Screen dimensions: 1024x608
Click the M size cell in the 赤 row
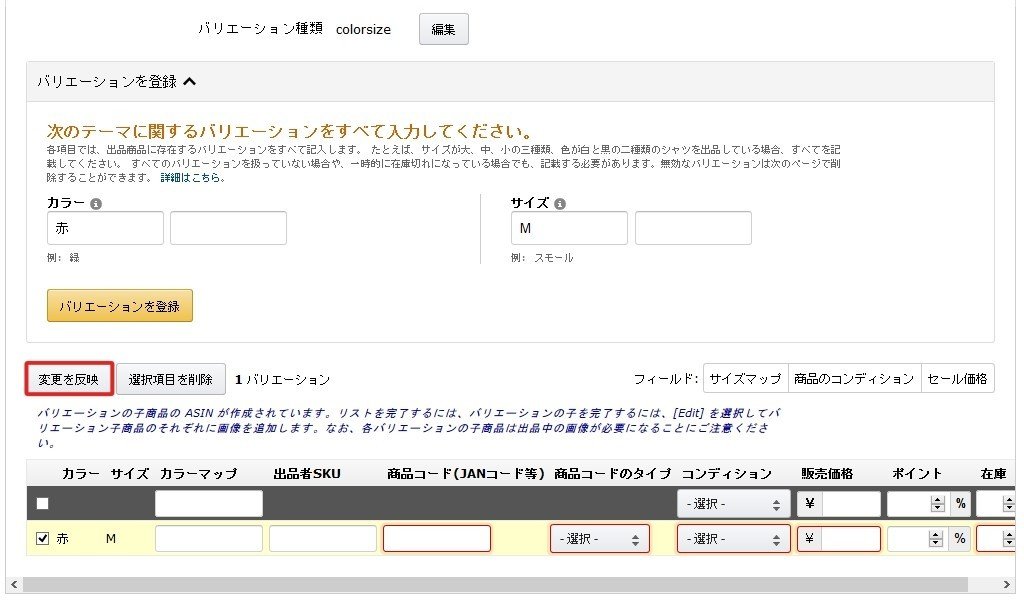111,539
